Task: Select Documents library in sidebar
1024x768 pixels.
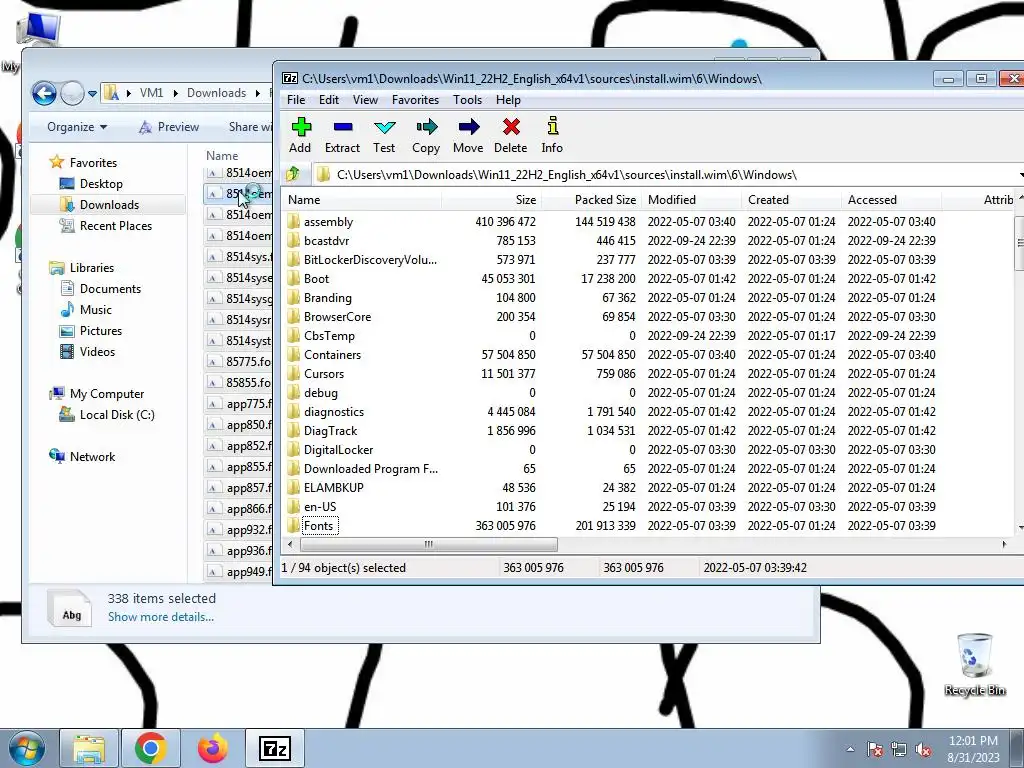Action: point(110,289)
